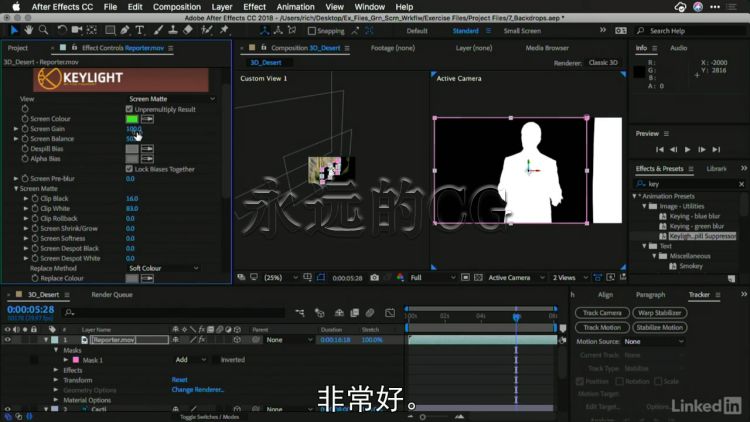Open the Composition menu
This screenshot has height=422, width=750.
[x=176, y=7]
